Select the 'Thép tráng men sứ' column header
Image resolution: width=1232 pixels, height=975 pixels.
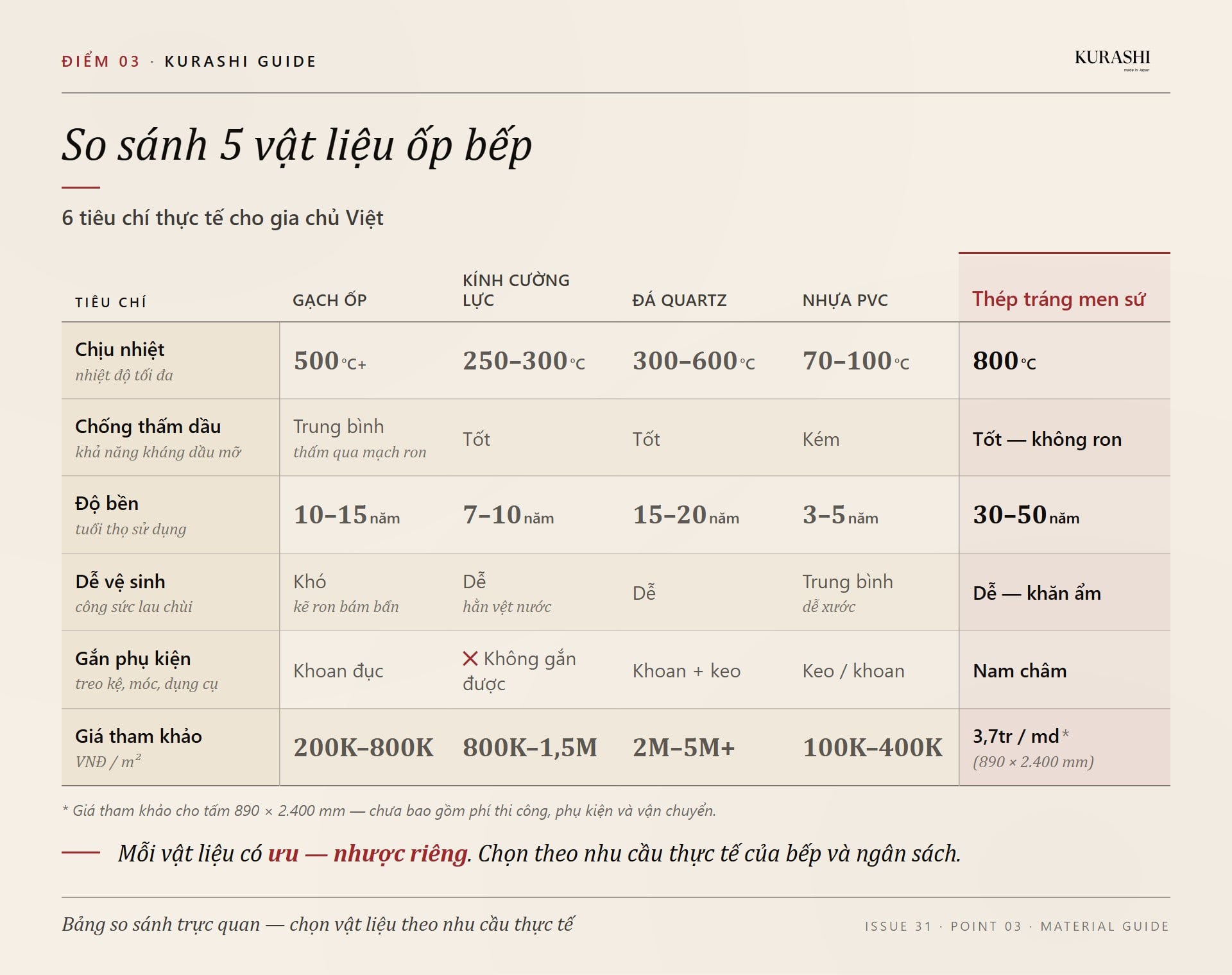pos(1058,299)
